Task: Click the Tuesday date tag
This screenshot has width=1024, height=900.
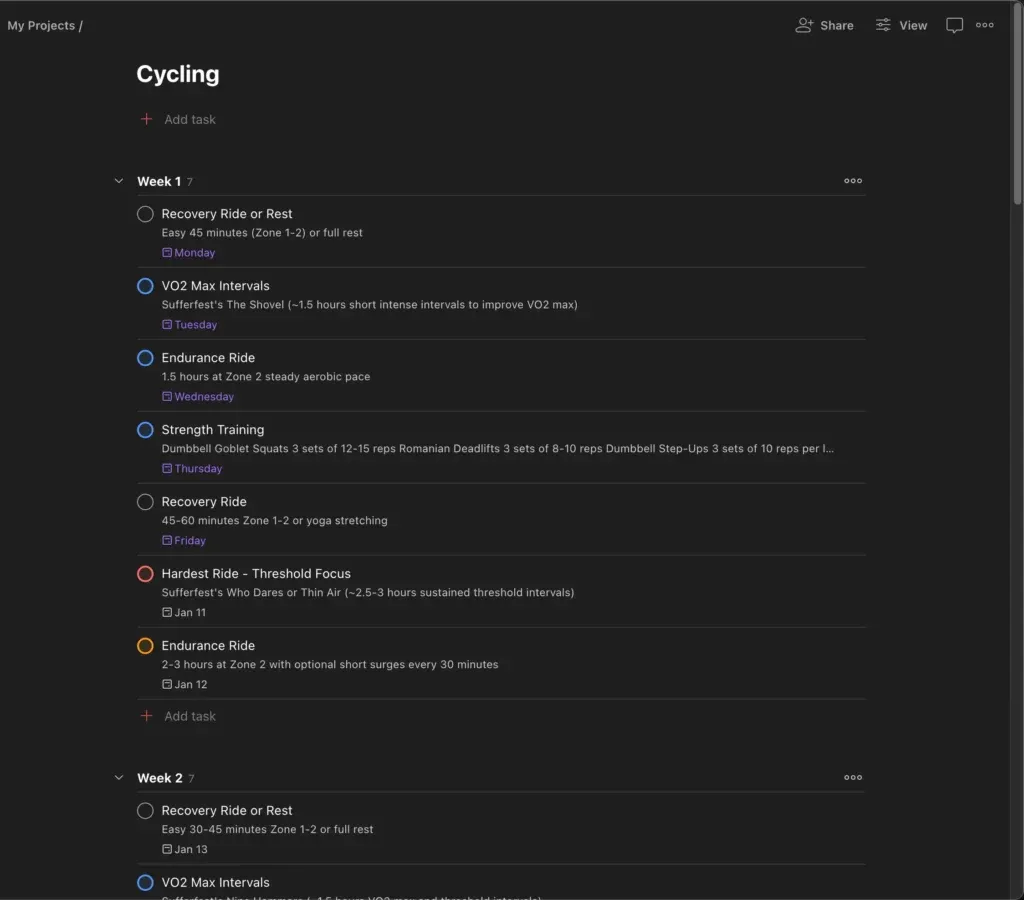Action: click(x=189, y=325)
